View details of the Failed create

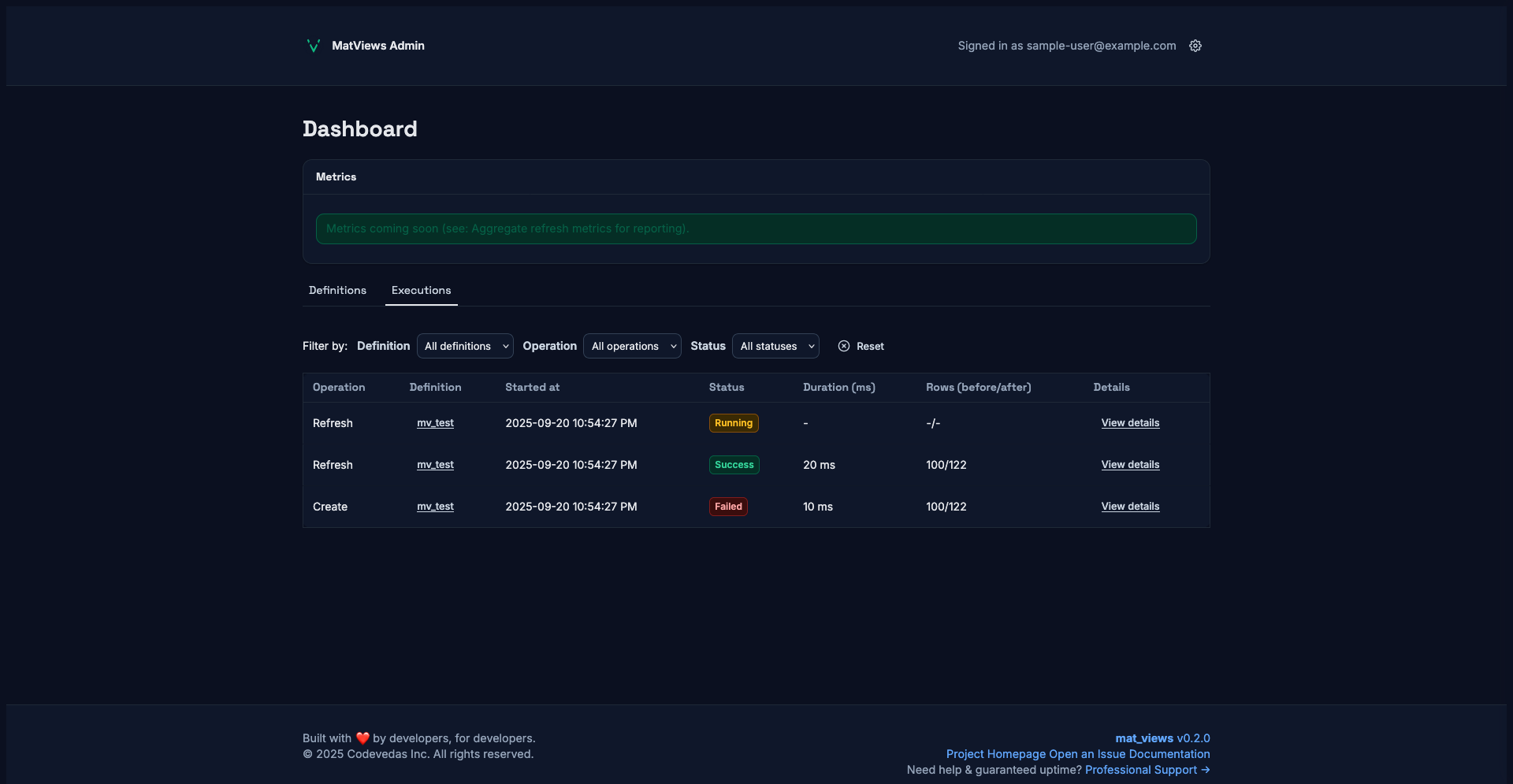click(x=1130, y=507)
